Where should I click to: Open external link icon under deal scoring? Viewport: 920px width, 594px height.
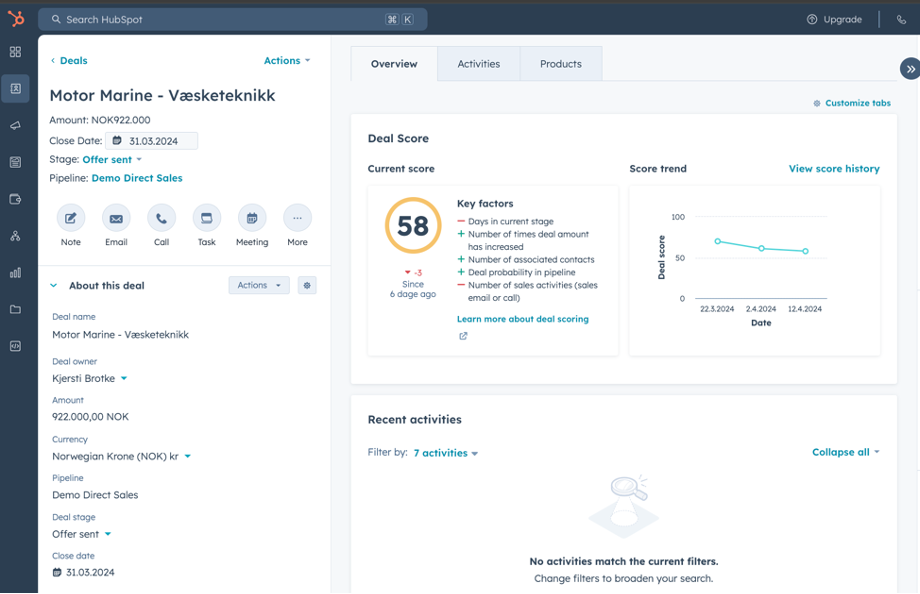point(463,336)
